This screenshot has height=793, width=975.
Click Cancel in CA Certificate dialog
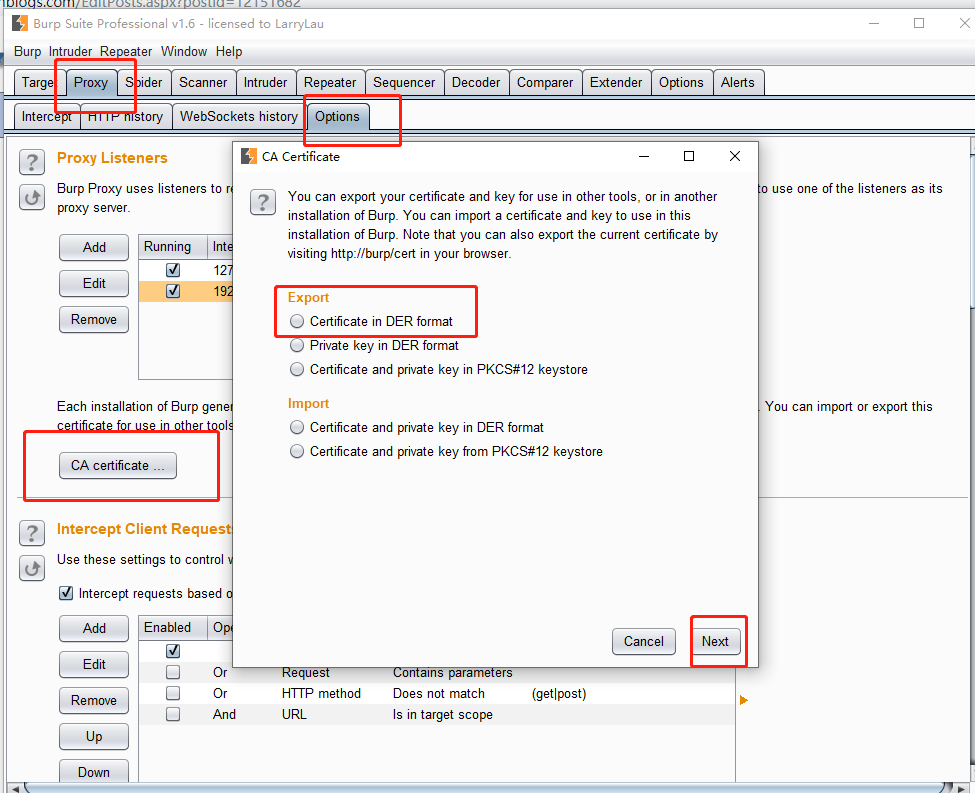coord(644,641)
